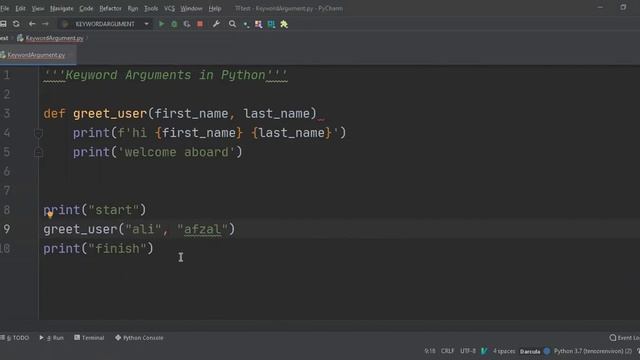Click line number 9 in the gutter
Viewport: 640px width, 360px height.
7,229
